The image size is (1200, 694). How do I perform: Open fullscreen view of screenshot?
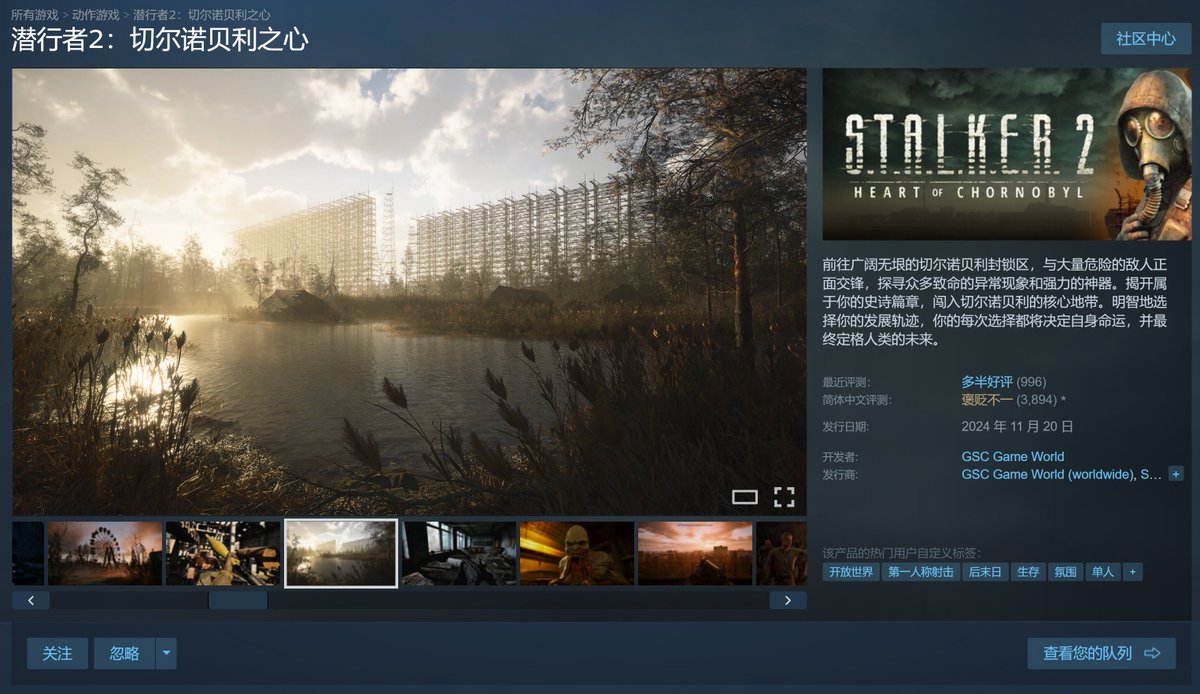784,496
